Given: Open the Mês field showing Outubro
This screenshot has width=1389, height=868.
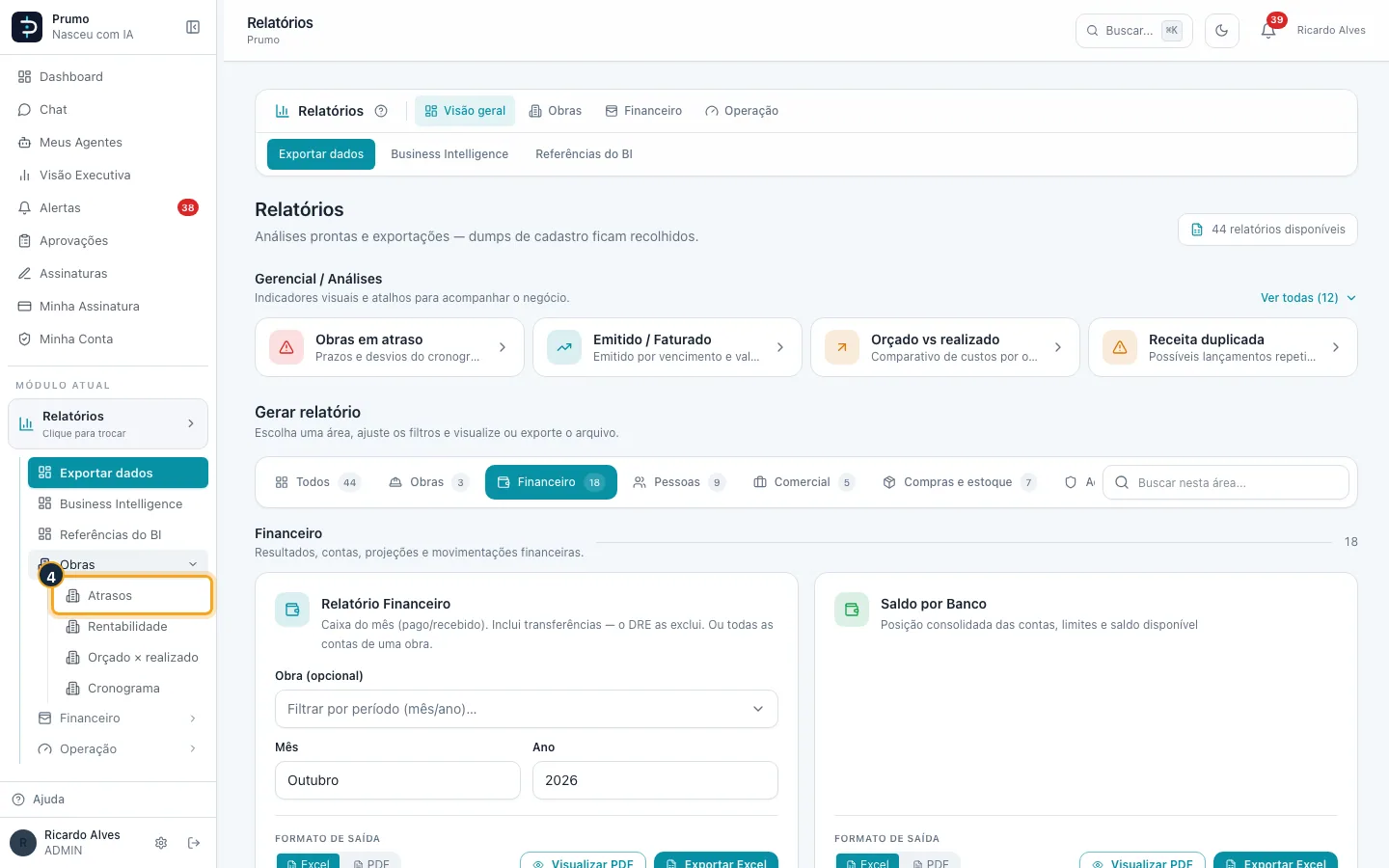Looking at the screenshot, I should pos(397,780).
